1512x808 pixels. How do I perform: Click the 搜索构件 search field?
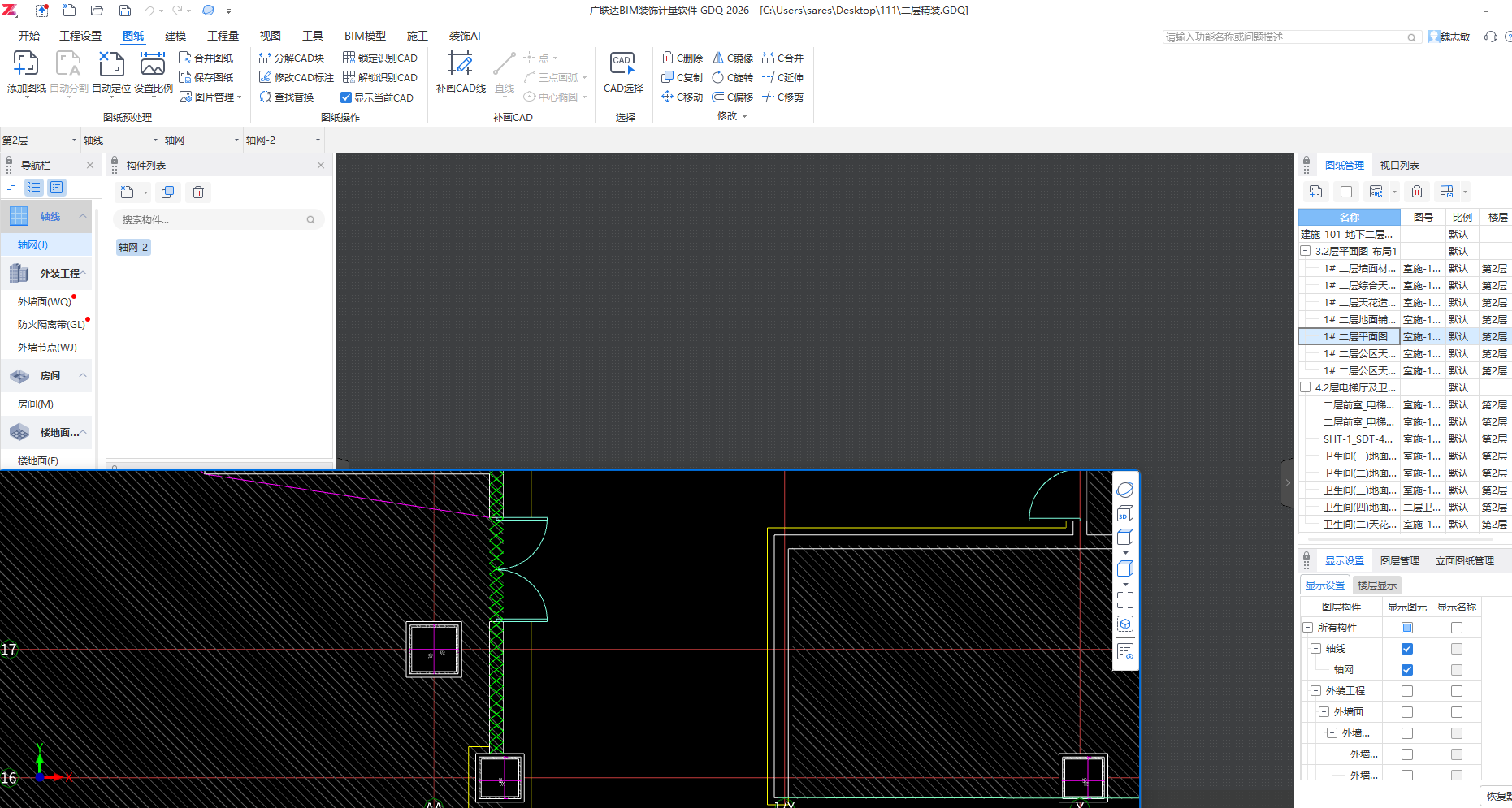(219, 219)
